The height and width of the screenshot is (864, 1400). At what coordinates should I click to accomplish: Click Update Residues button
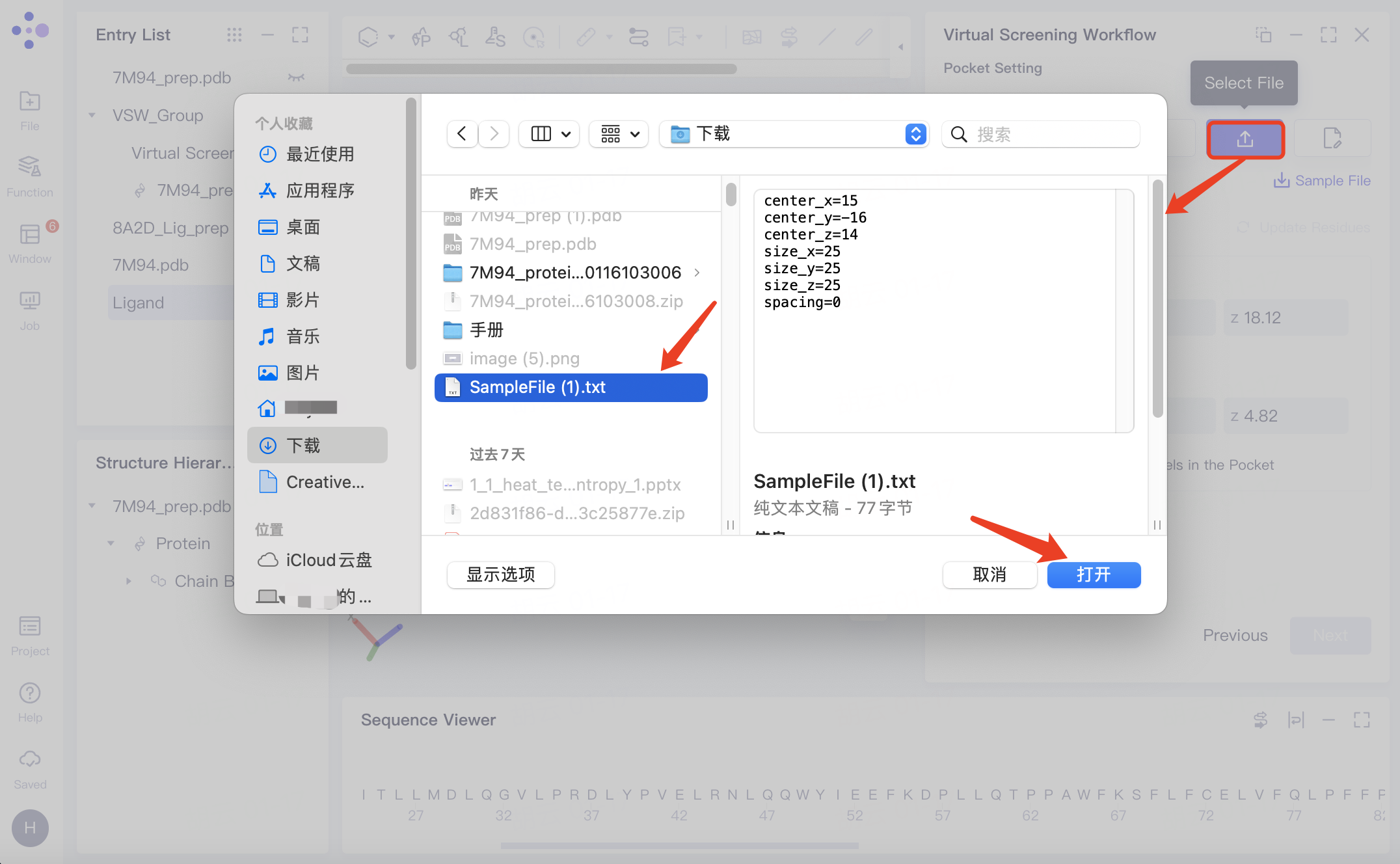1303,227
